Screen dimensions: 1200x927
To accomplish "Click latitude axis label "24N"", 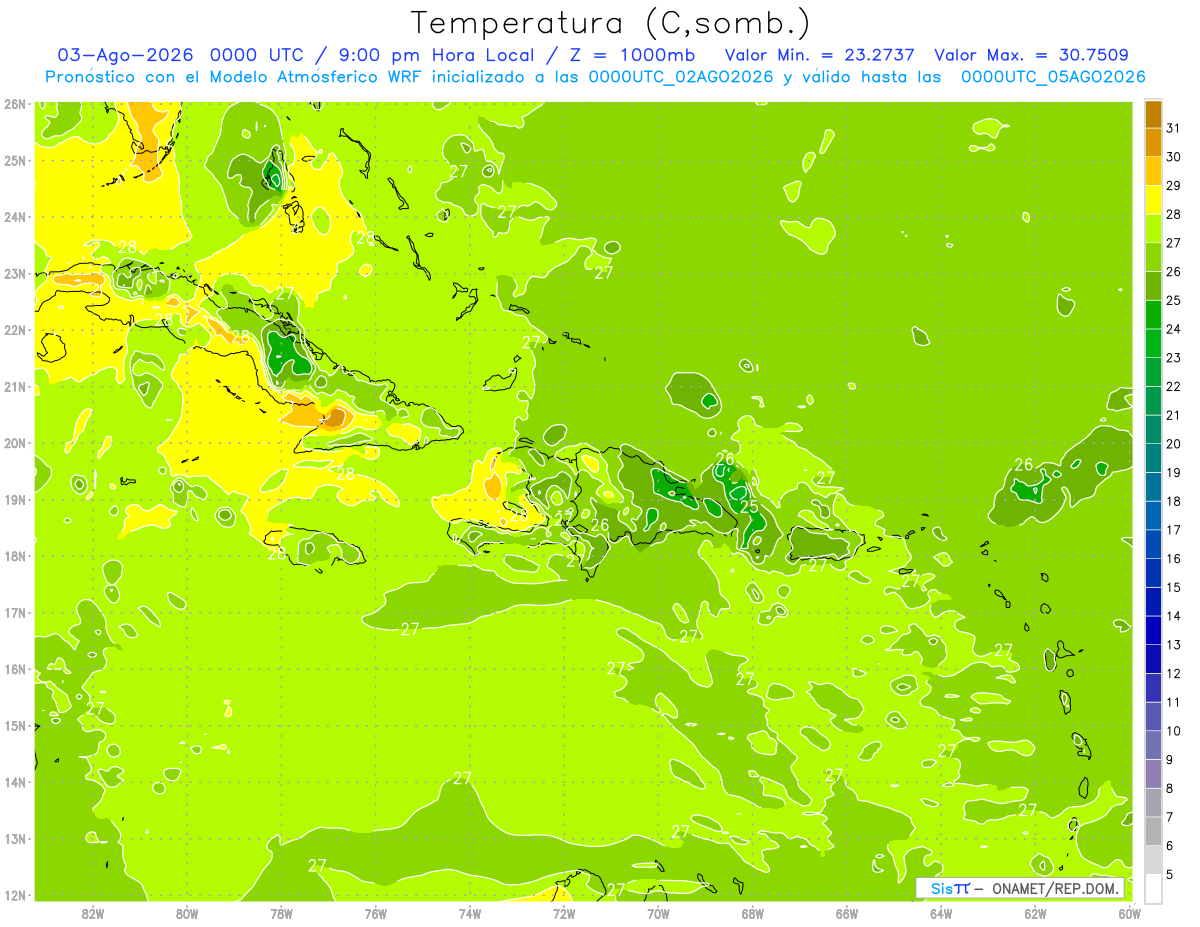I will pyautogui.click(x=15, y=217).
